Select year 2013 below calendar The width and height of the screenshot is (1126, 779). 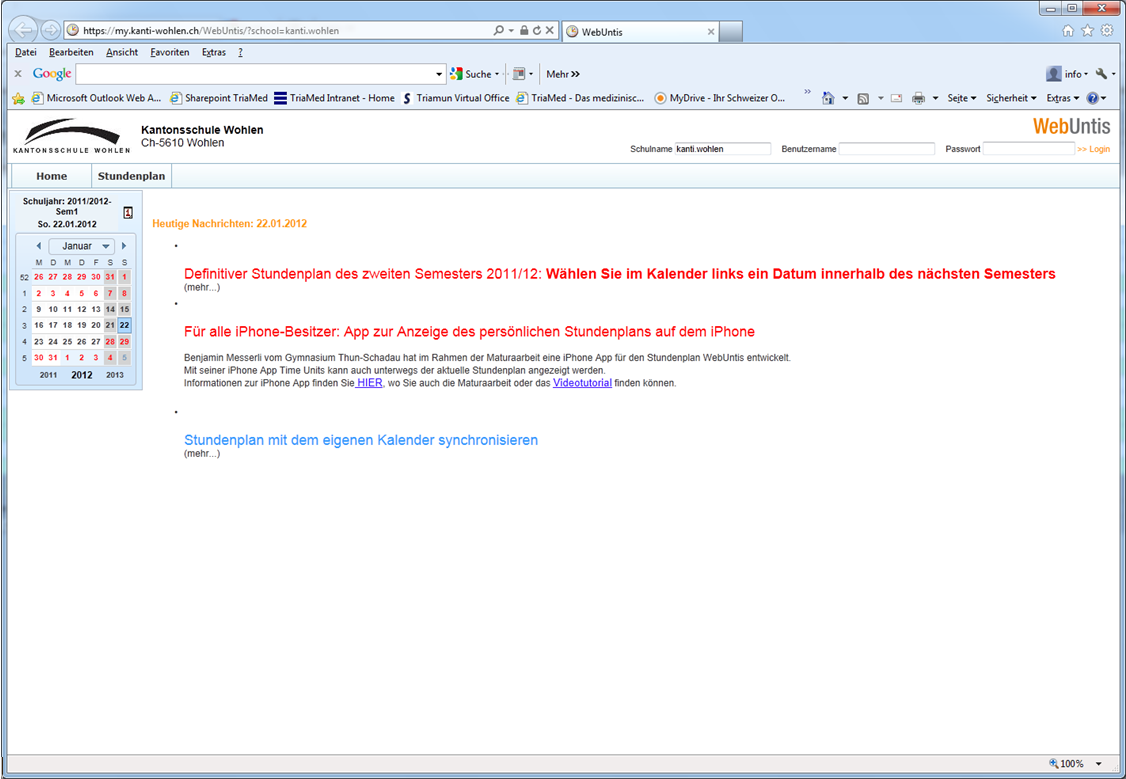coord(115,375)
